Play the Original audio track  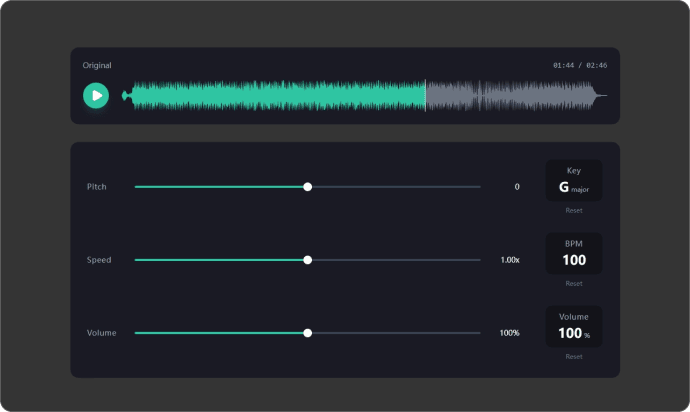coord(96,96)
